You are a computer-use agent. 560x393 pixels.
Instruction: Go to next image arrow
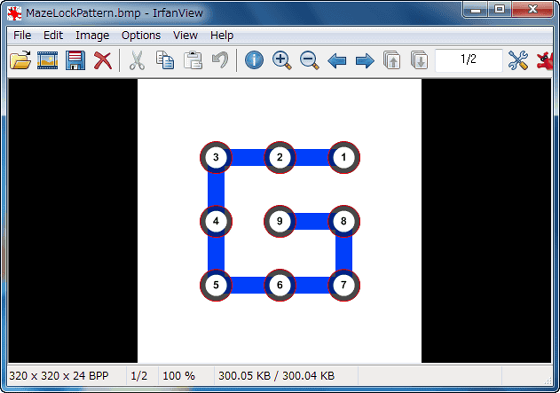(x=365, y=61)
